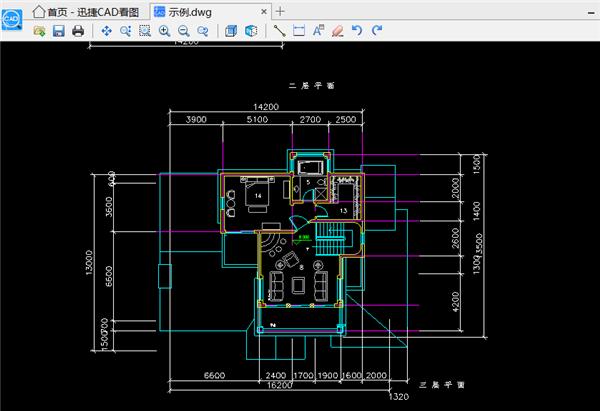The width and height of the screenshot is (600, 411).
Task: Select the text annotation tool
Action: tap(318, 31)
